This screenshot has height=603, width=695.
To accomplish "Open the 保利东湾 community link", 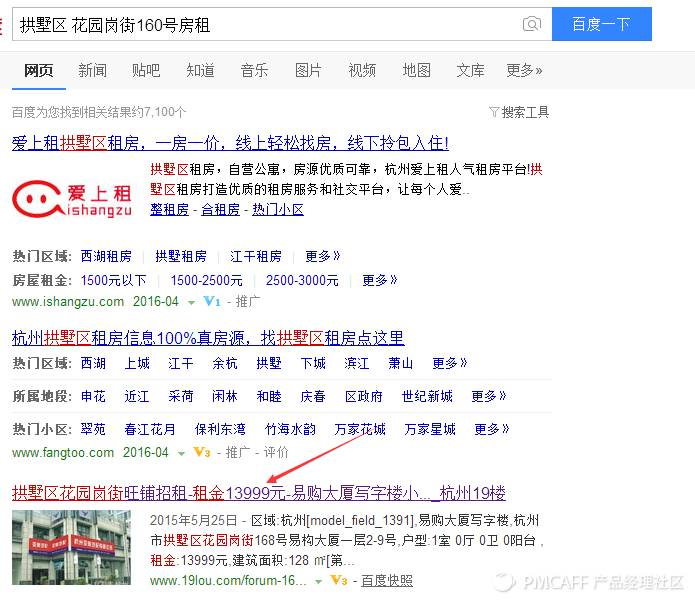I will click(220, 429).
